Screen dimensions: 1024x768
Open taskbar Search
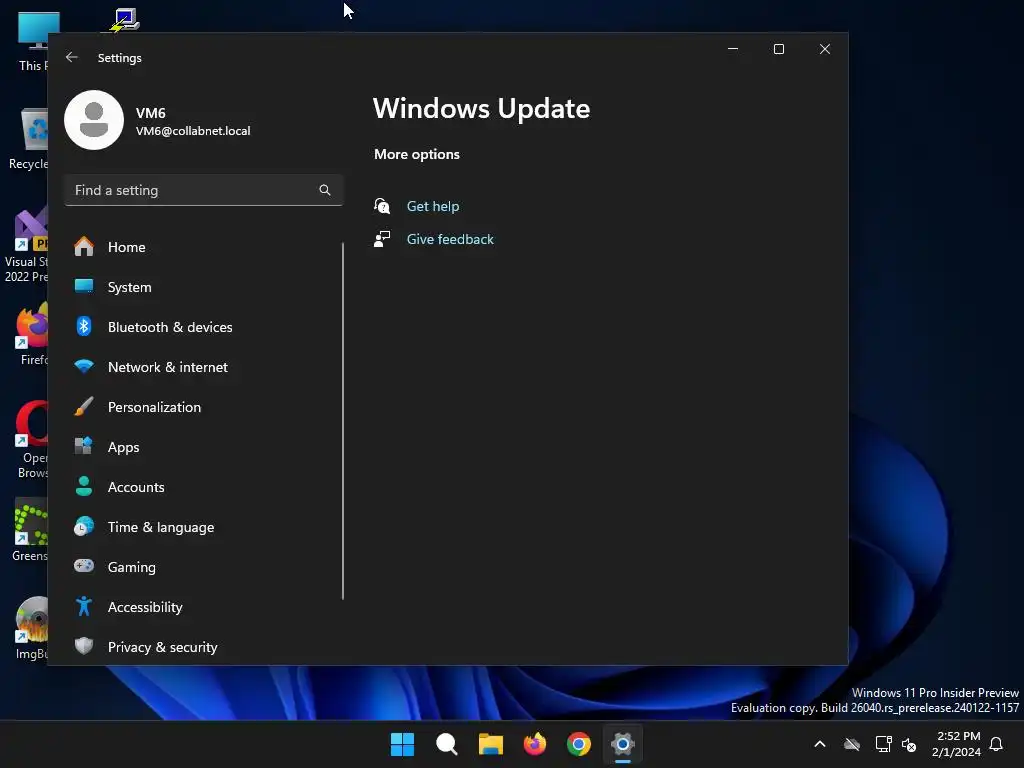[447, 744]
